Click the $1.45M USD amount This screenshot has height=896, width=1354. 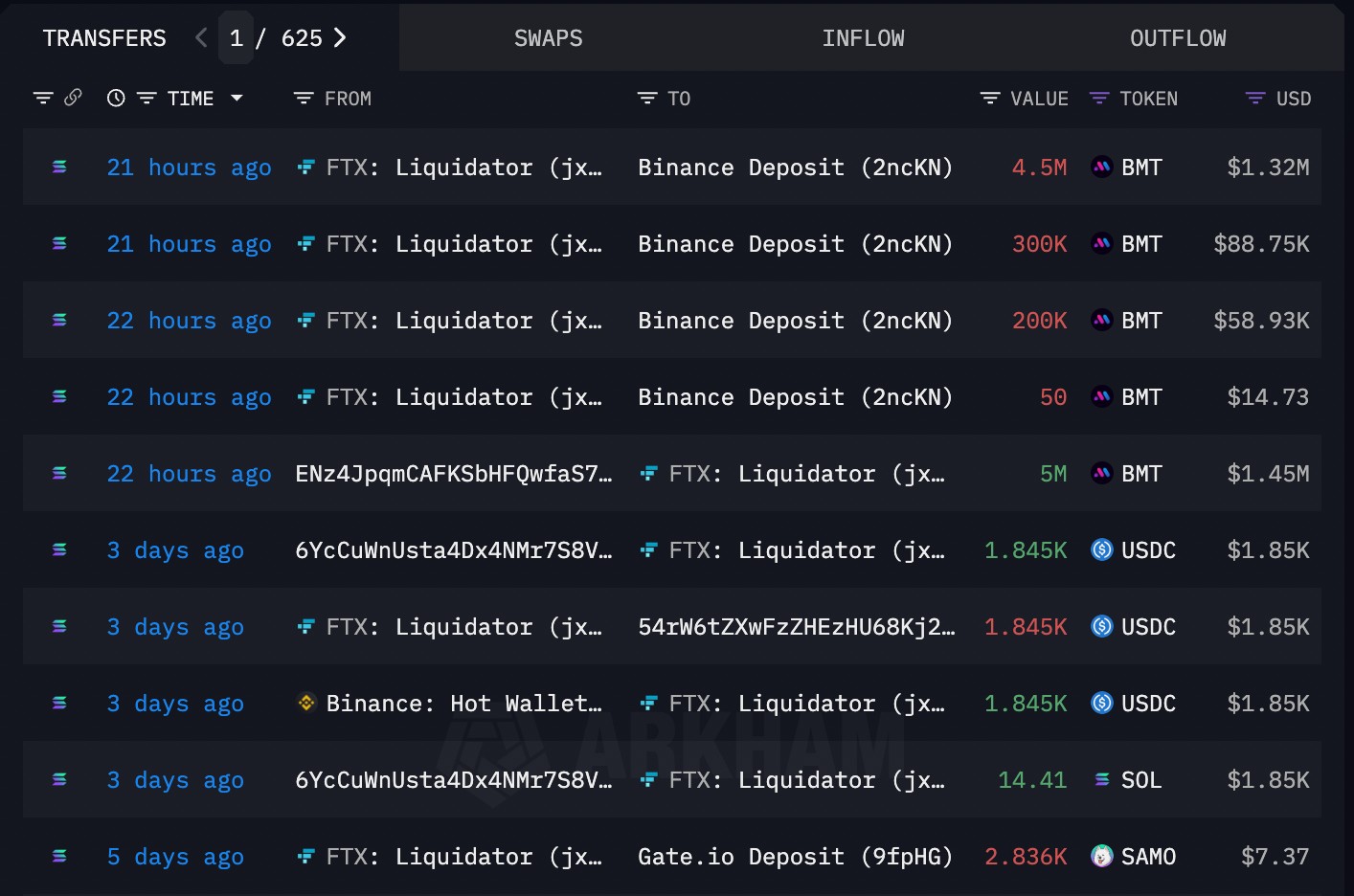coord(1268,474)
